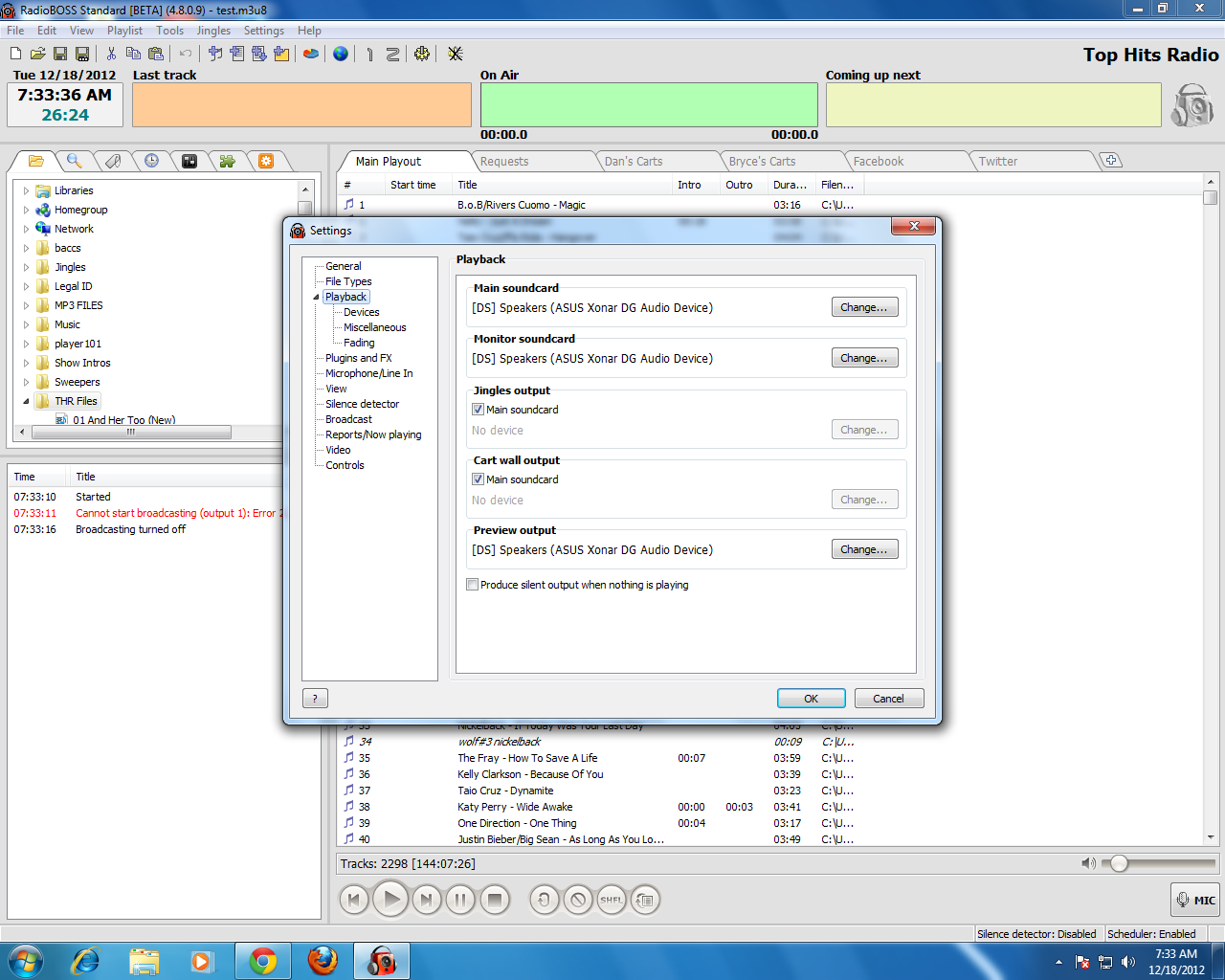The width and height of the screenshot is (1225, 980).
Task: Change the Main soundcard device
Action: (864, 307)
